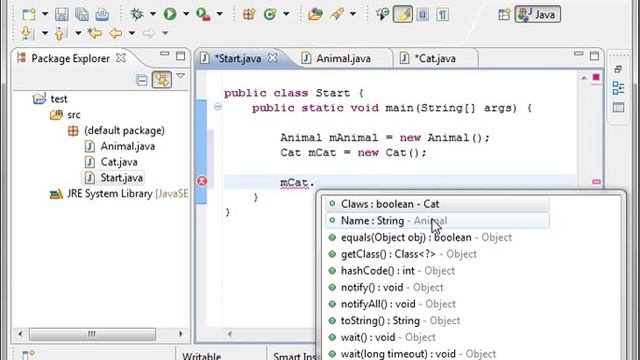Open the New Java Class dropdown arrow

(x=286, y=14)
